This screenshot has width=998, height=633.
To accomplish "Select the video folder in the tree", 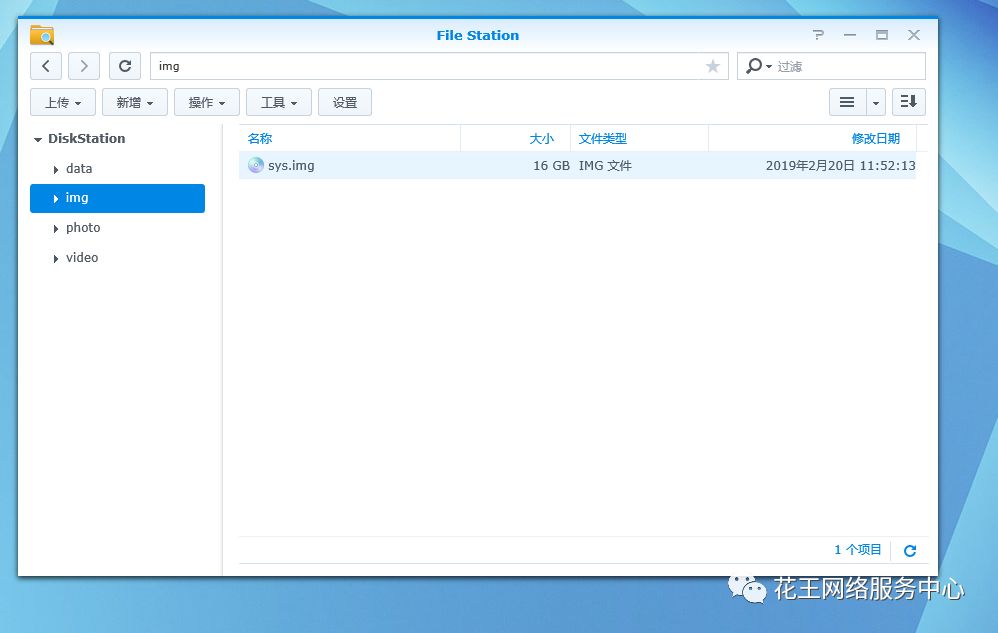I will 82,258.
